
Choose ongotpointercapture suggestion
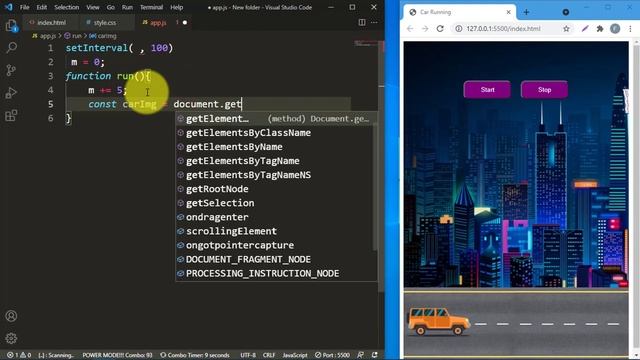point(276,245)
